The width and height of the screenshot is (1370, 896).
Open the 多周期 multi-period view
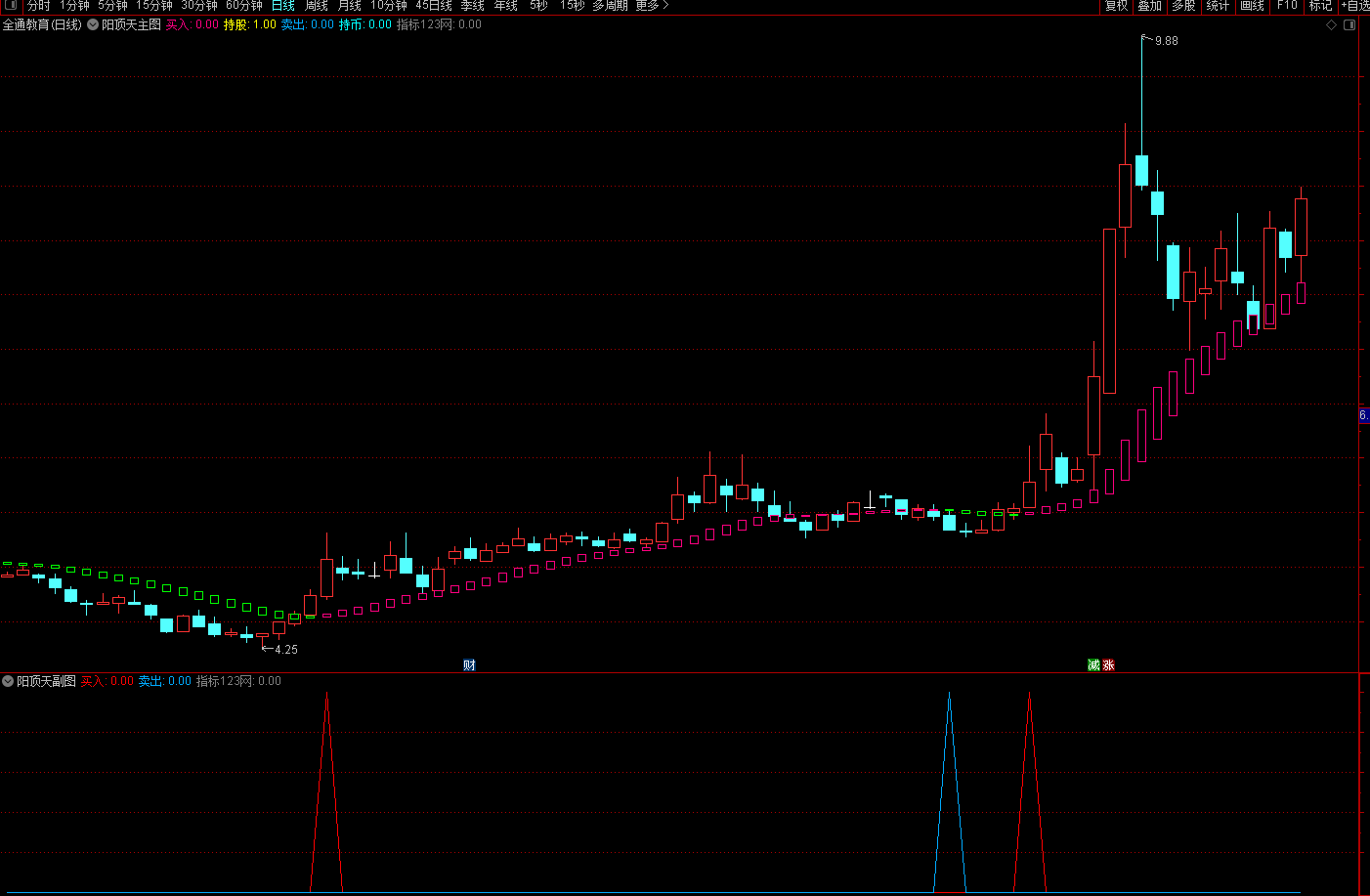(611, 5)
